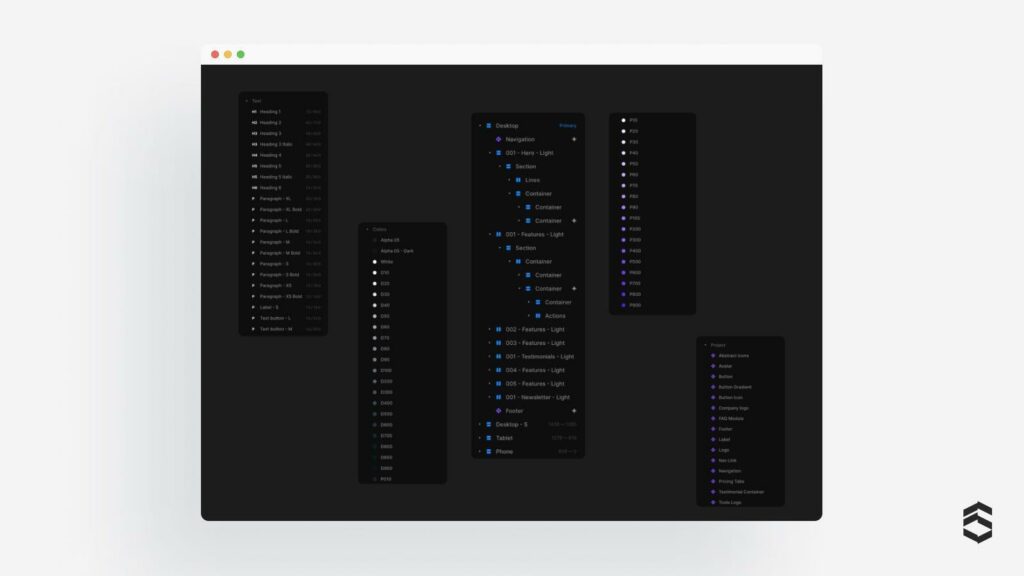
Task: Collapse the Text styles group
Action: pyautogui.click(x=247, y=101)
